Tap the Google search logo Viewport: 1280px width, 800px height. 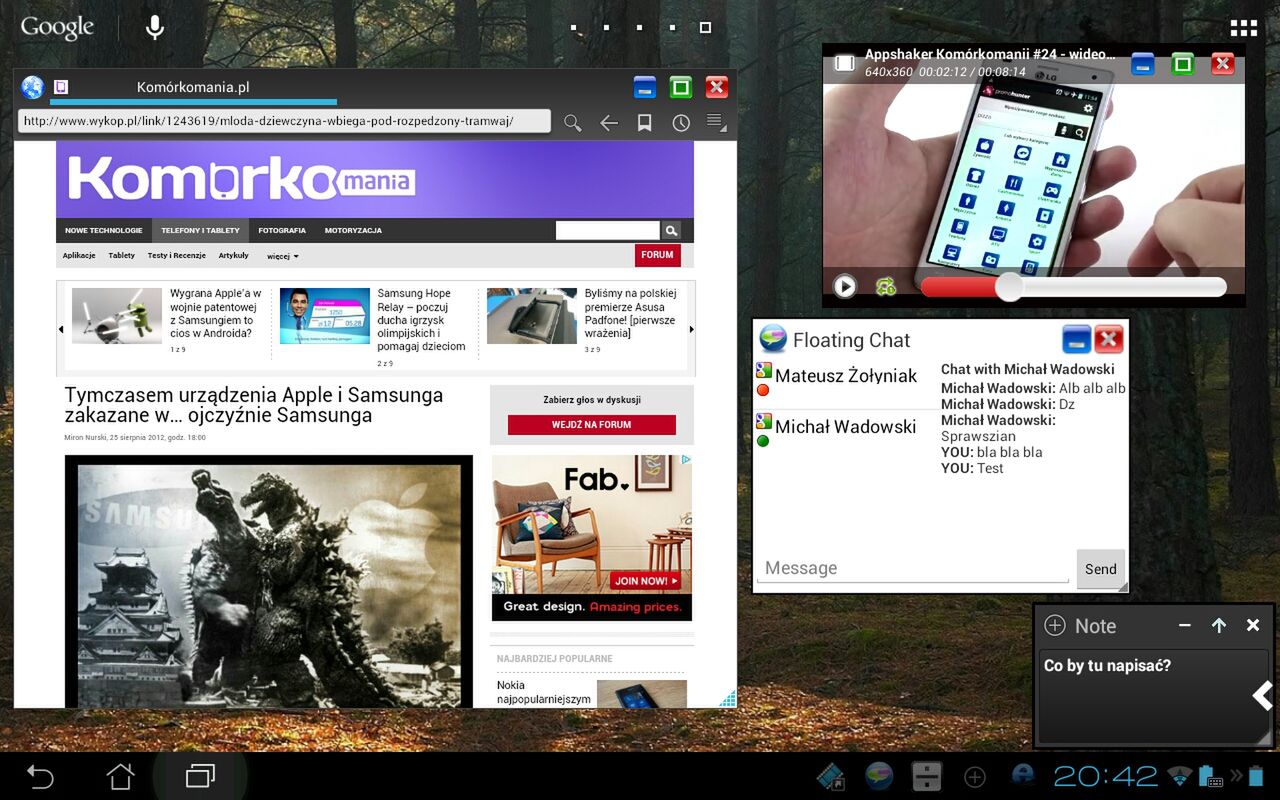[x=57, y=27]
